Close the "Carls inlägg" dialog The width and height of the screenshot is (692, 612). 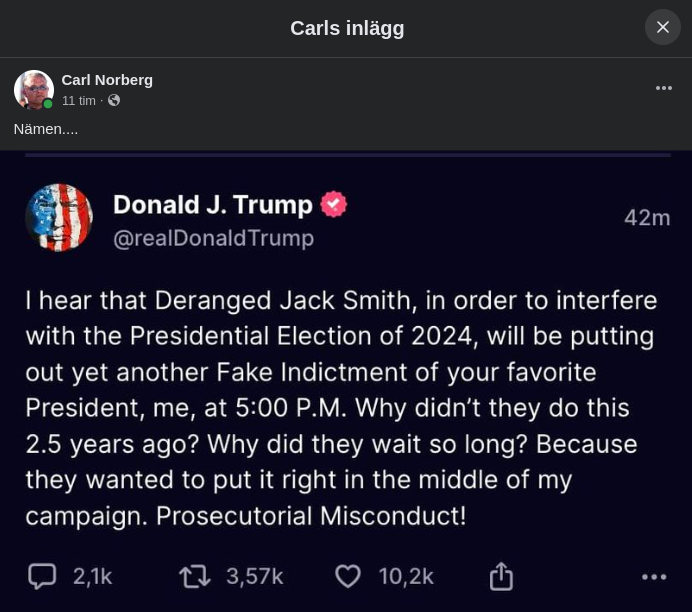pos(662,27)
